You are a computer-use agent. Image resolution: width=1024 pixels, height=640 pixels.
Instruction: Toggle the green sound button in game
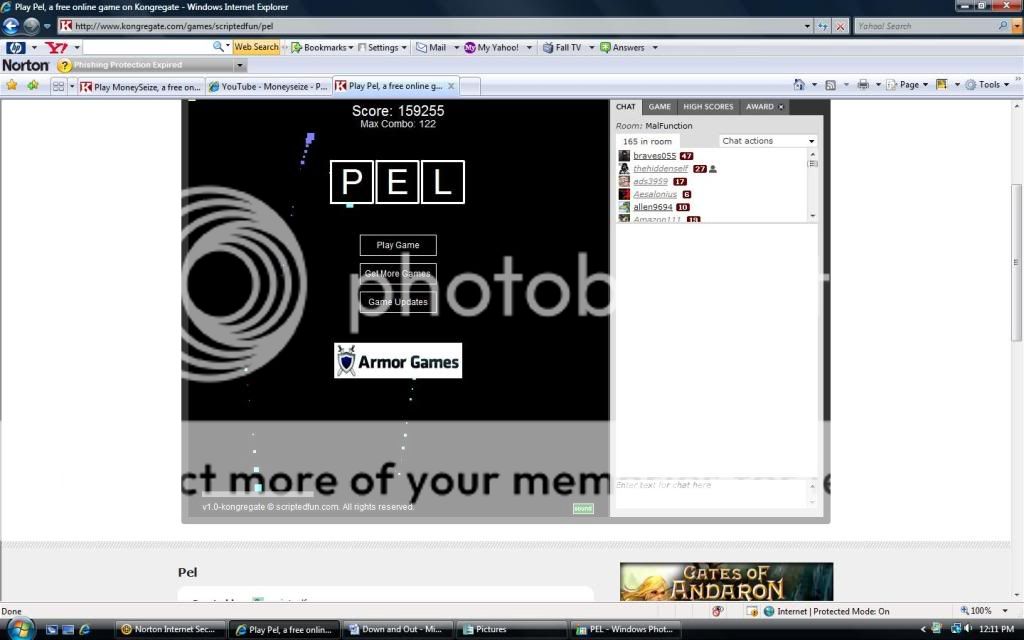(x=583, y=508)
